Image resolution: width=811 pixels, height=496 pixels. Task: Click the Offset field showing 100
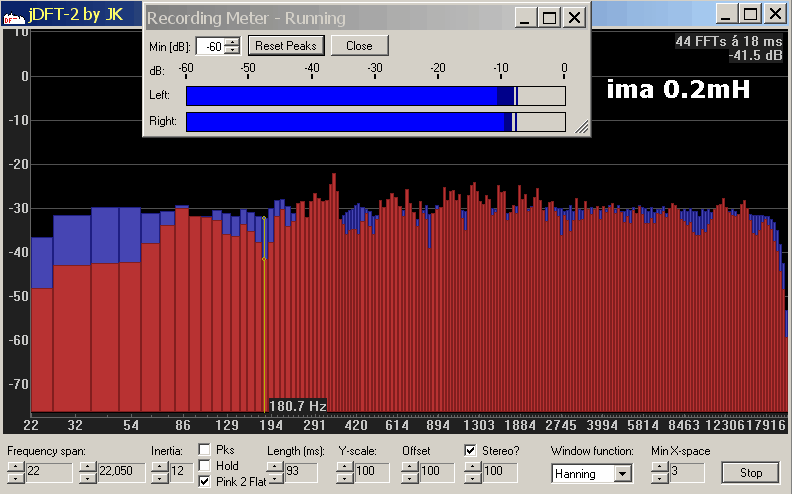point(436,472)
